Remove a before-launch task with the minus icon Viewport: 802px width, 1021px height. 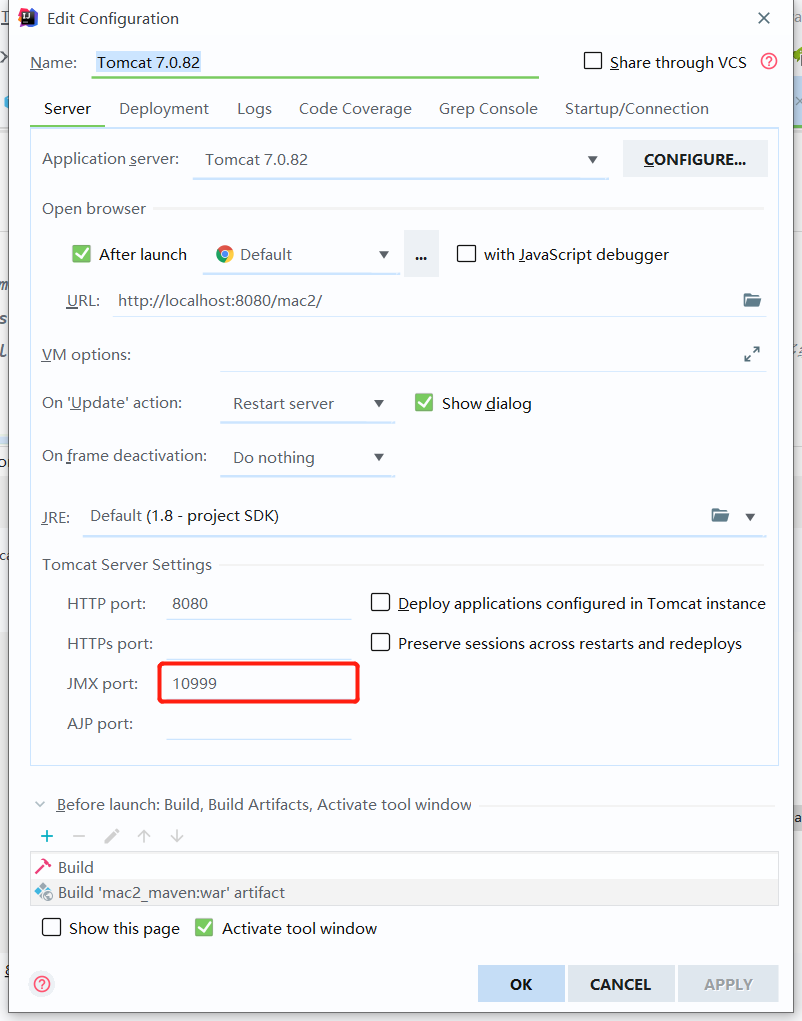(79, 836)
